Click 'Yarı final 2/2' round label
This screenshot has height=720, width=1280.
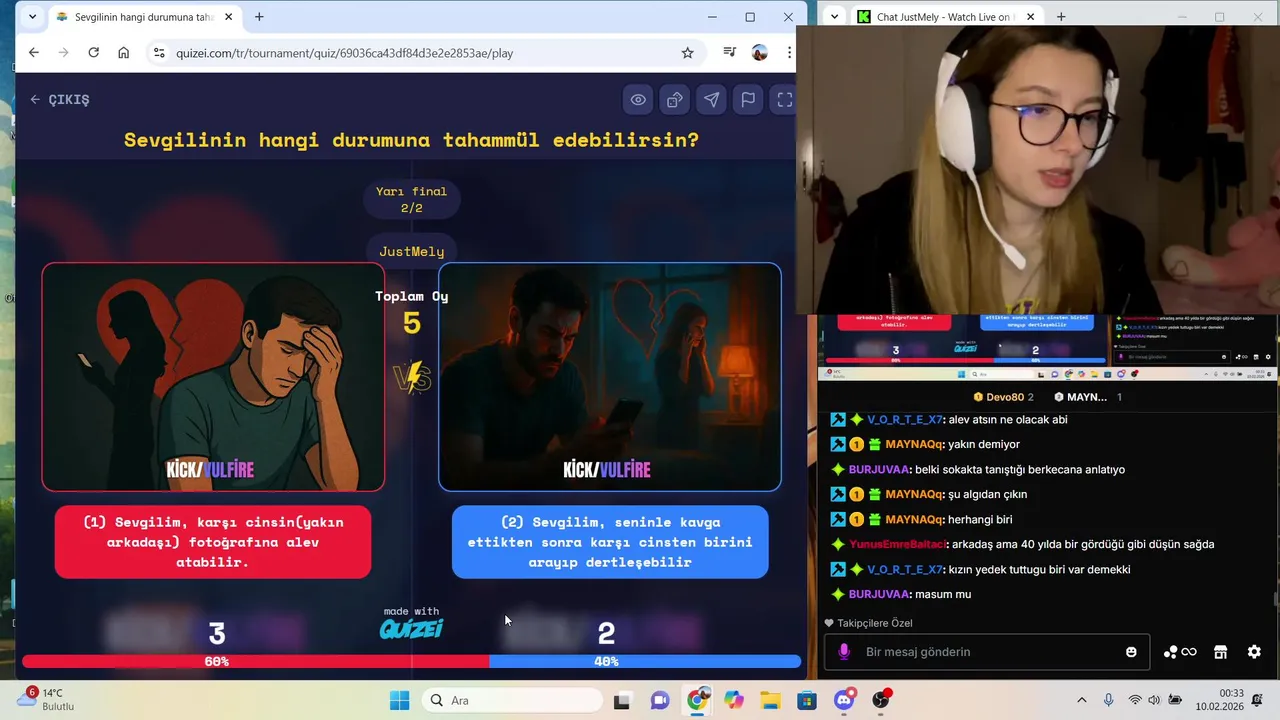[x=411, y=199]
